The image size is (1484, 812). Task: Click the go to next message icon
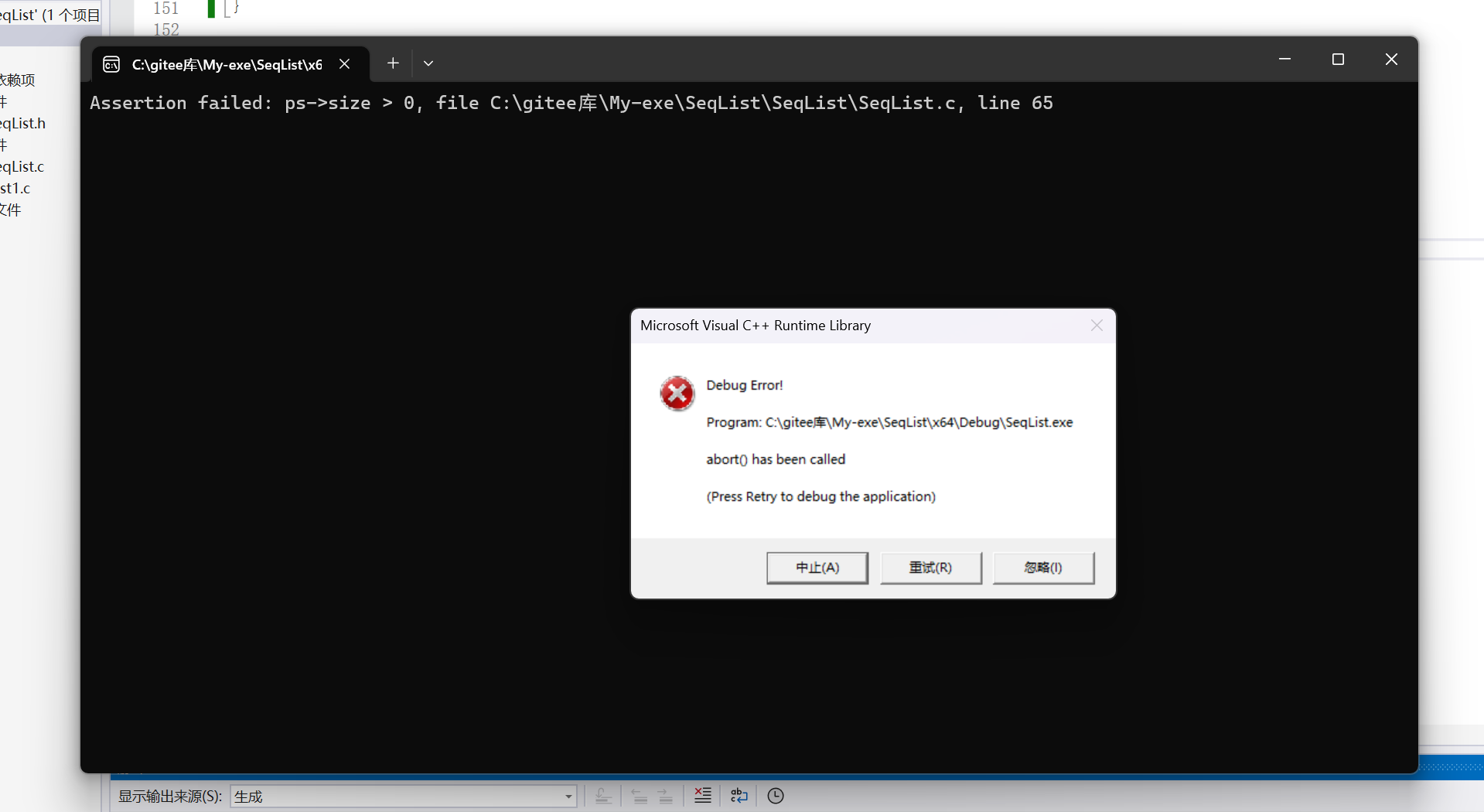(x=665, y=796)
